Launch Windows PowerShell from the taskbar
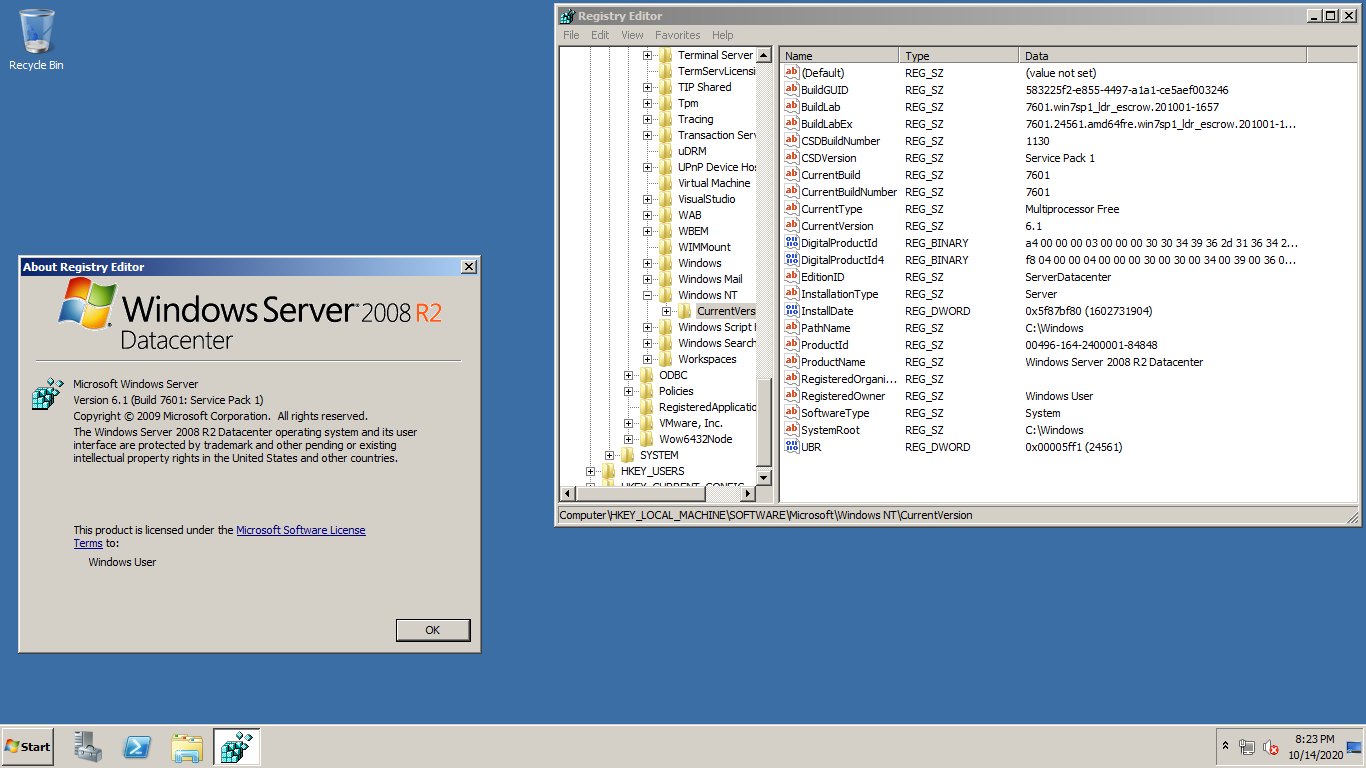The height and width of the screenshot is (768, 1366). [x=137, y=746]
